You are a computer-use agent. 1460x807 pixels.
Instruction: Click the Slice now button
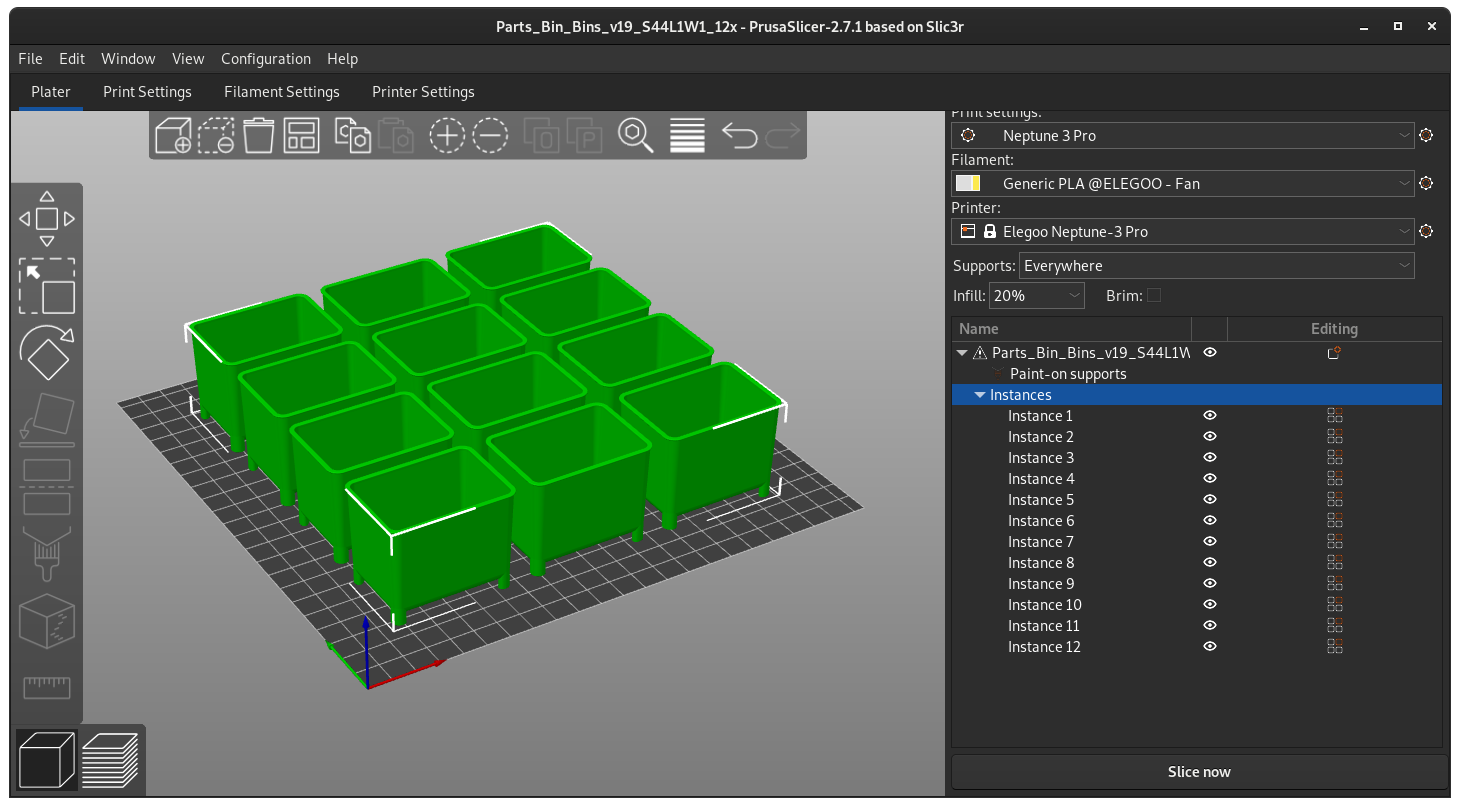(1197, 771)
